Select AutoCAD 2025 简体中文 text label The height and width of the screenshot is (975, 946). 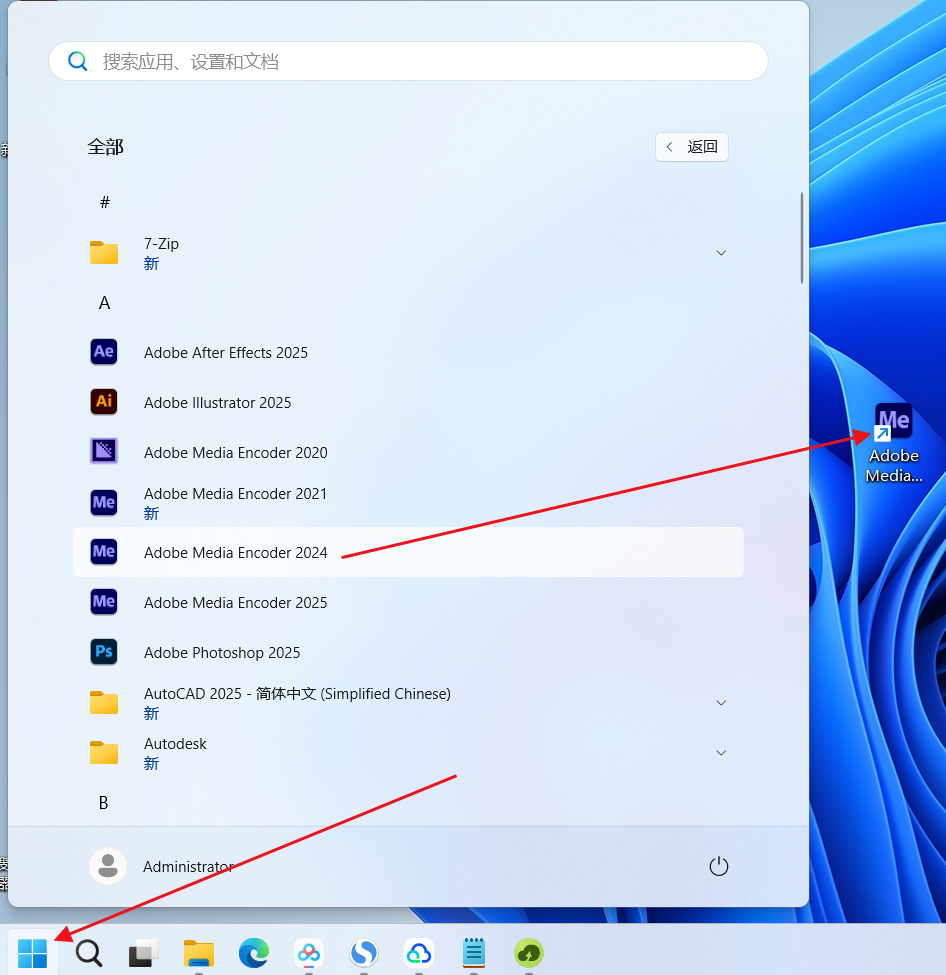click(297, 694)
